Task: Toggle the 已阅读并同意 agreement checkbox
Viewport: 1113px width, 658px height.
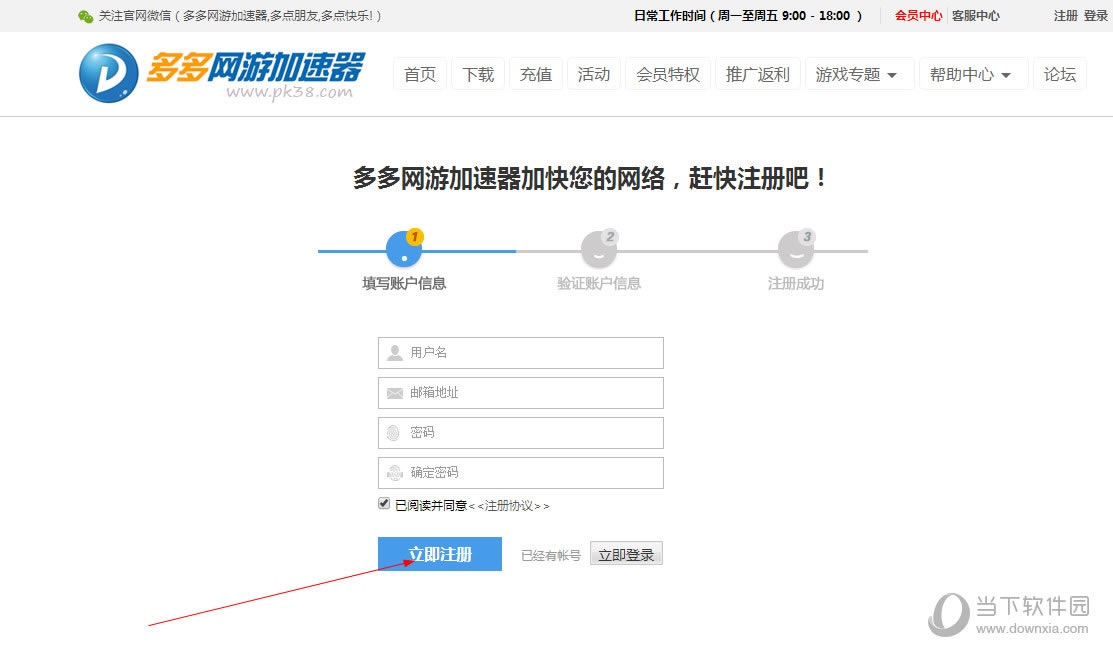Action: 384,503
